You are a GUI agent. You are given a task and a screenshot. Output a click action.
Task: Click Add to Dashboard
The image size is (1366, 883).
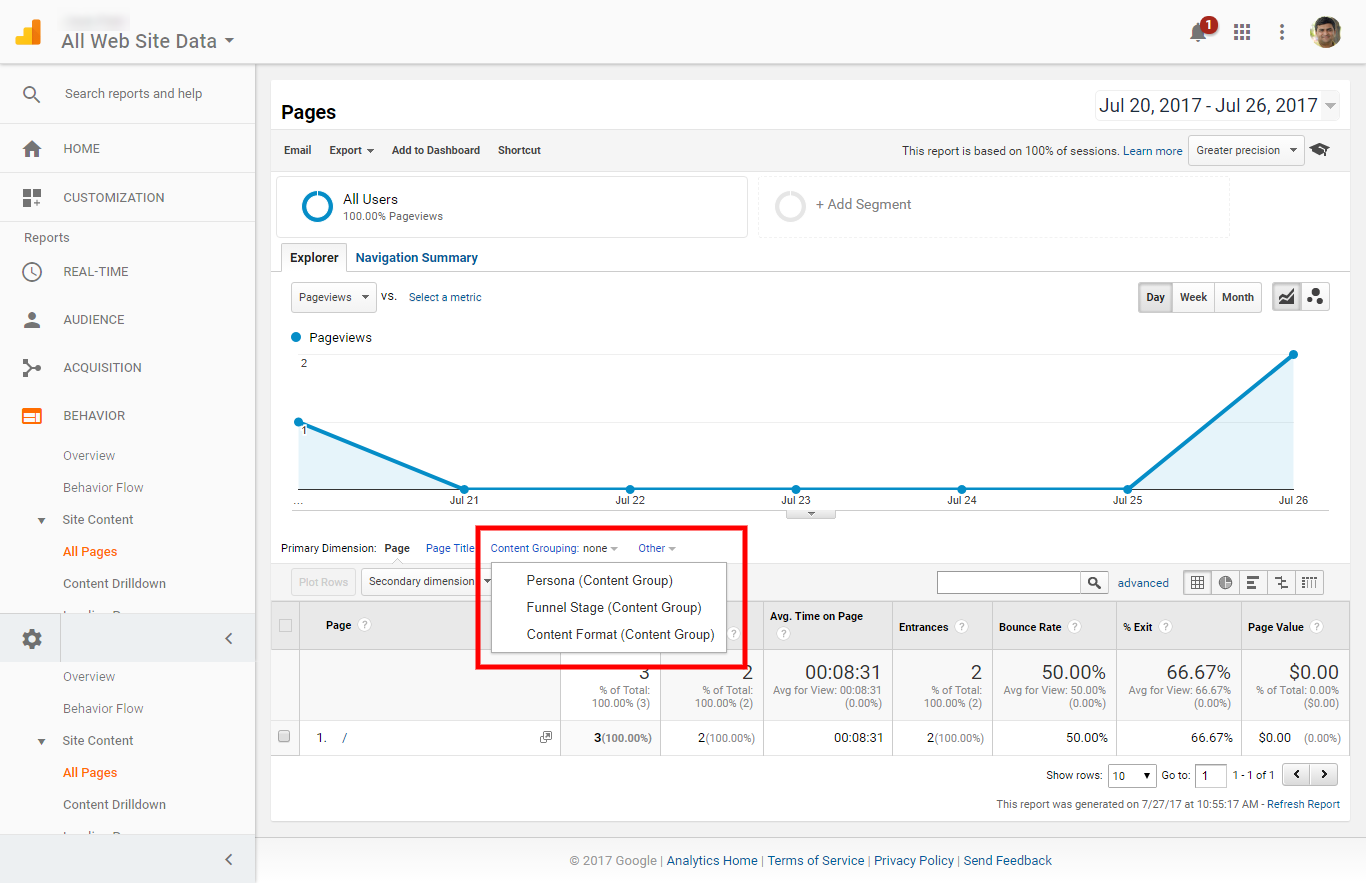click(x=436, y=150)
